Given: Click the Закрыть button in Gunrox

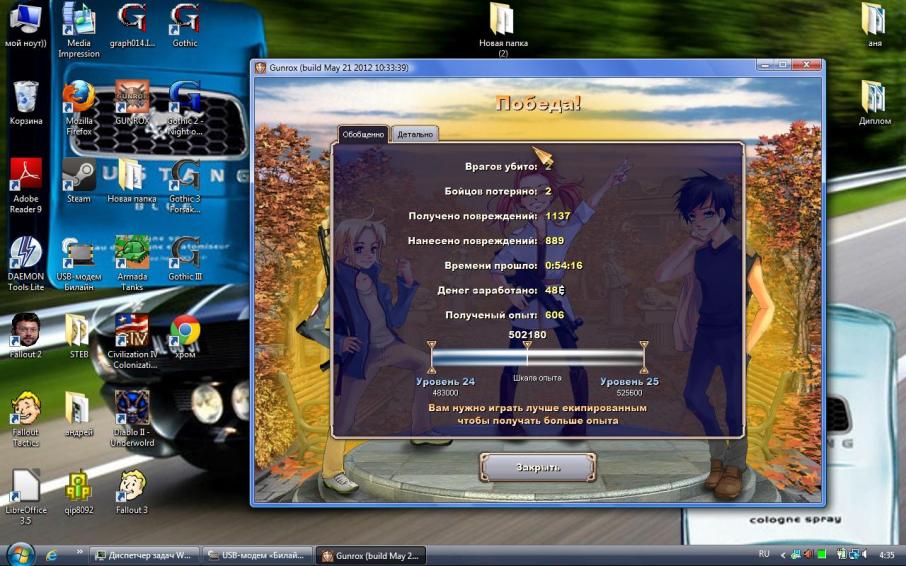Looking at the screenshot, I should coord(538,467).
